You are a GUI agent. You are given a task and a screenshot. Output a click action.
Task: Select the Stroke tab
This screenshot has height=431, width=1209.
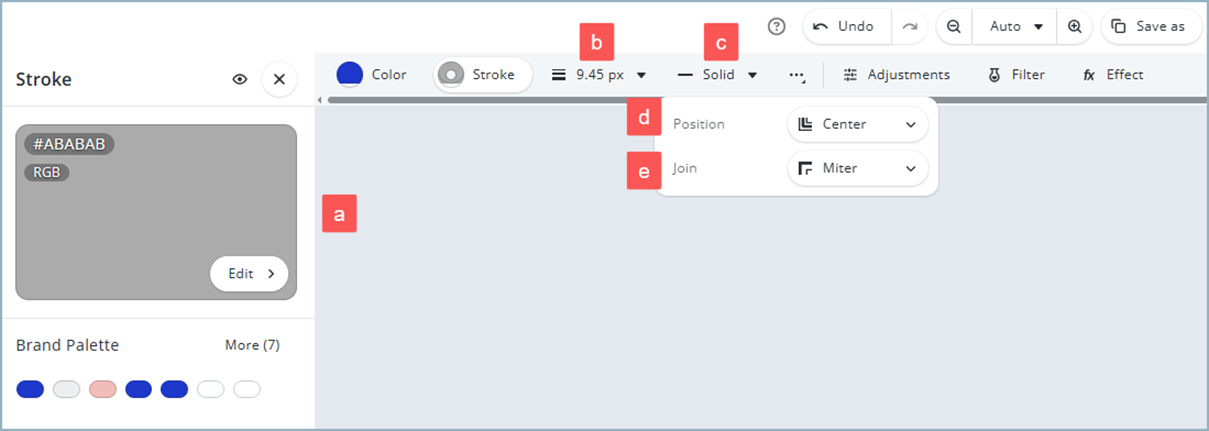pyautogui.click(x=482, y=75)
